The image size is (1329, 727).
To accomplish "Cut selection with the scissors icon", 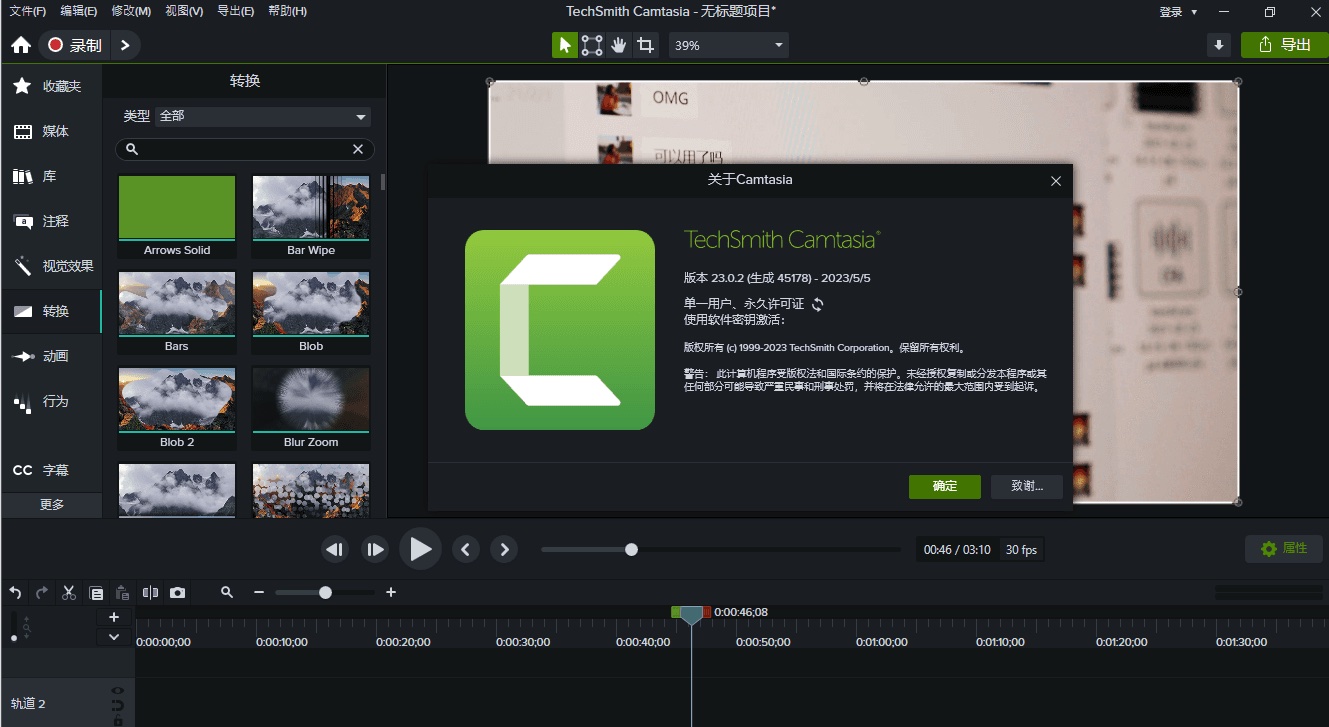I will pos(68,592).
